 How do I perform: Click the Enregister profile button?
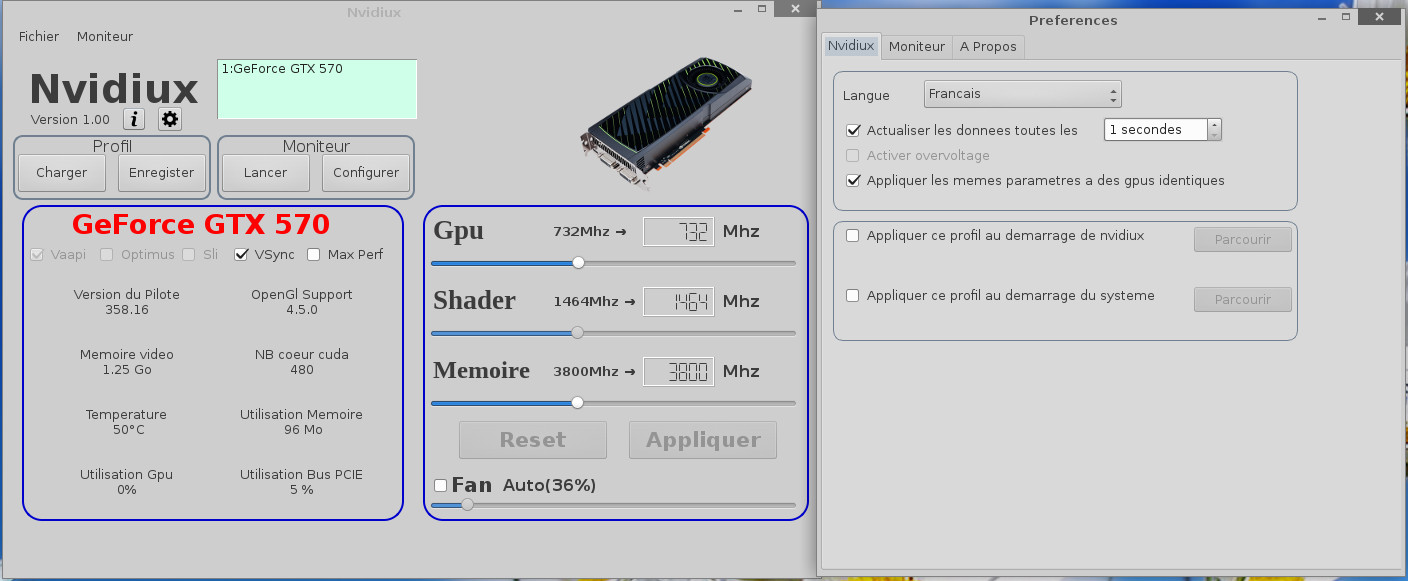[161, 173]
